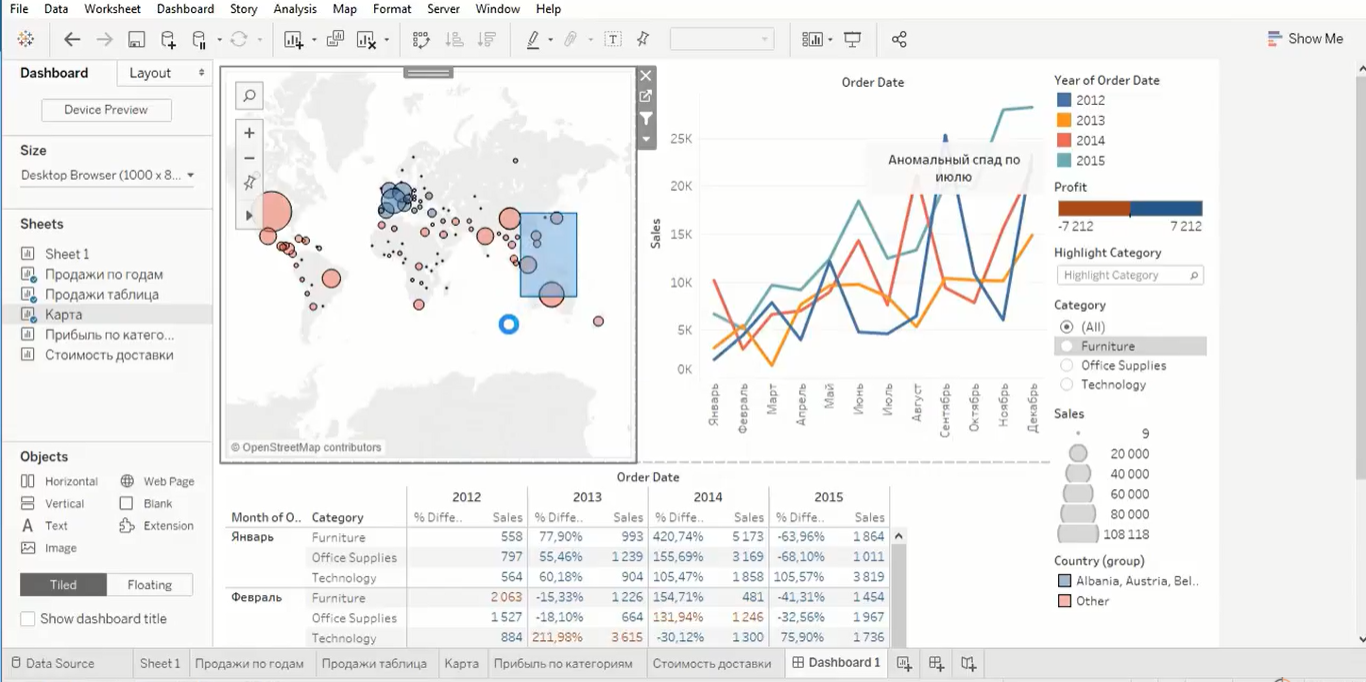Click the Extension object
The height and width of the screenshot is (682, 1366).
pyautogui.click(x=157, y=525)
